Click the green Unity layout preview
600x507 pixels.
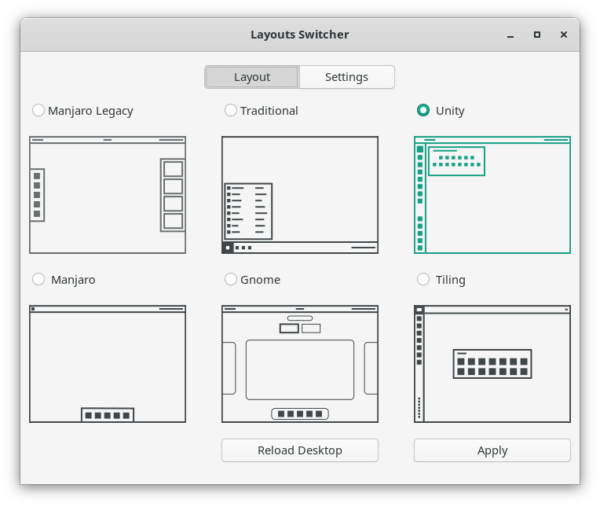[492, 195]
